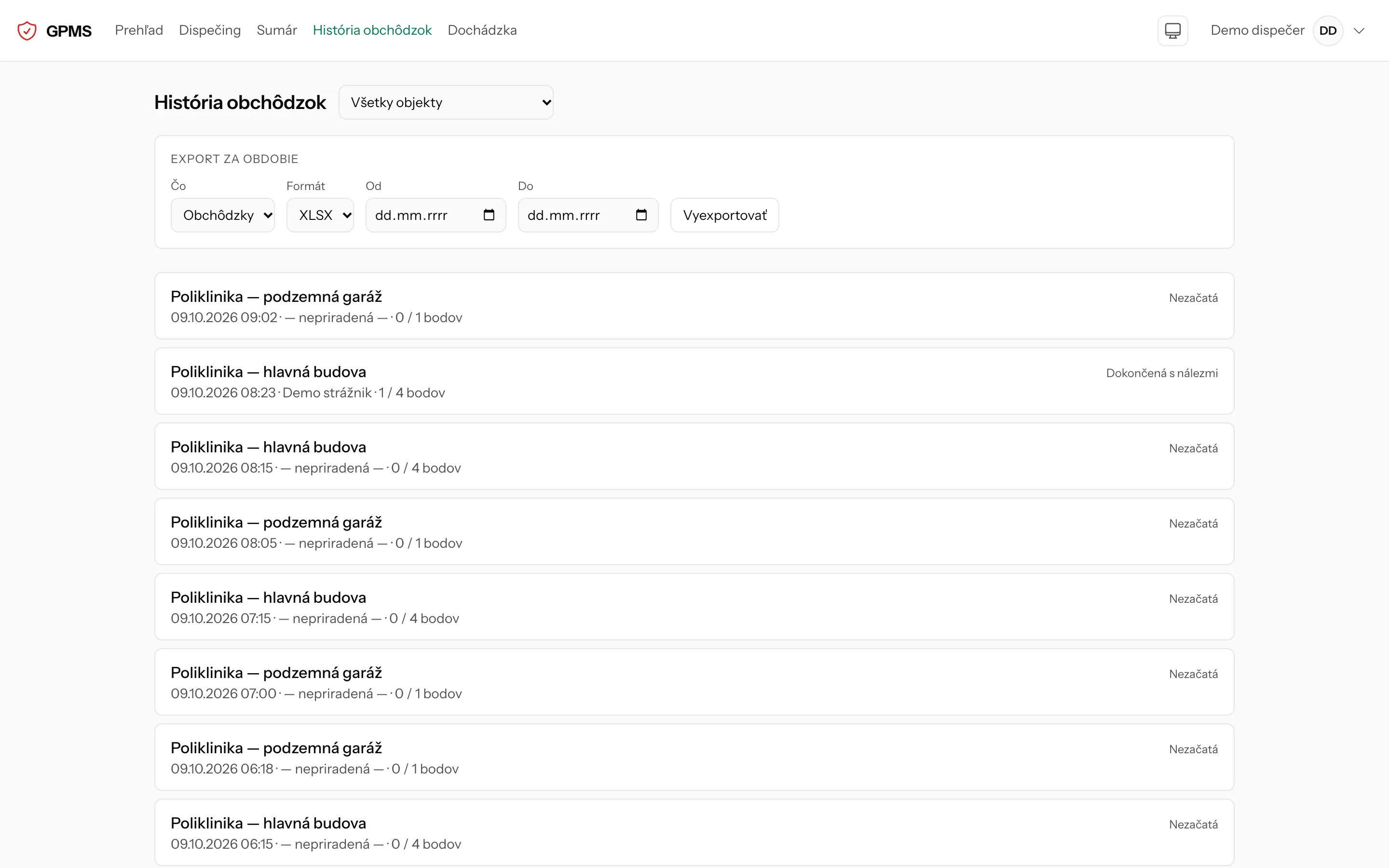
Task: Open the Všetky objekty dropdown
Action: [x=446, y=102]
